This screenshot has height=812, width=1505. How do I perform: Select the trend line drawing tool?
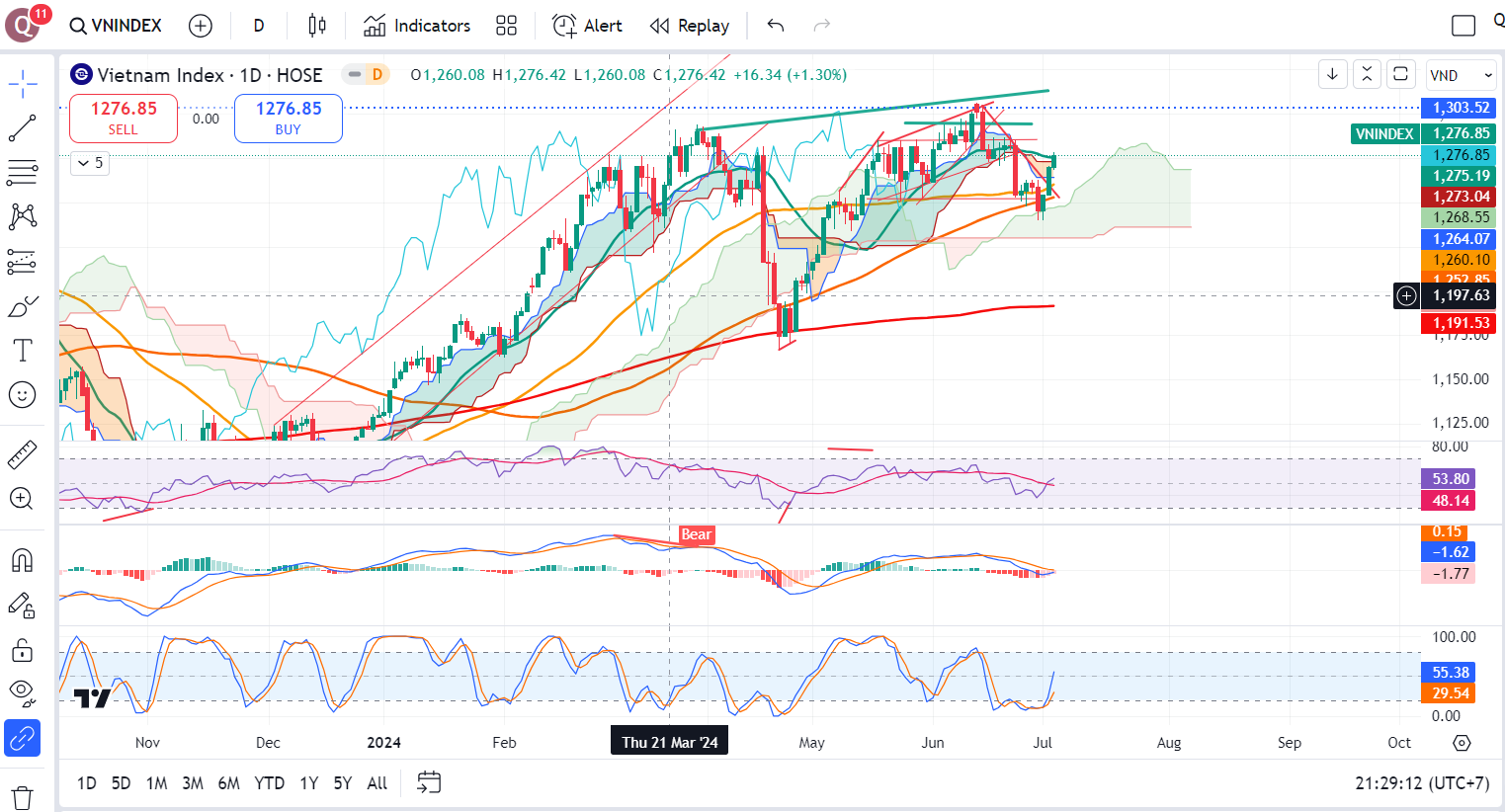pyautogui.click(x=22, y=128)
